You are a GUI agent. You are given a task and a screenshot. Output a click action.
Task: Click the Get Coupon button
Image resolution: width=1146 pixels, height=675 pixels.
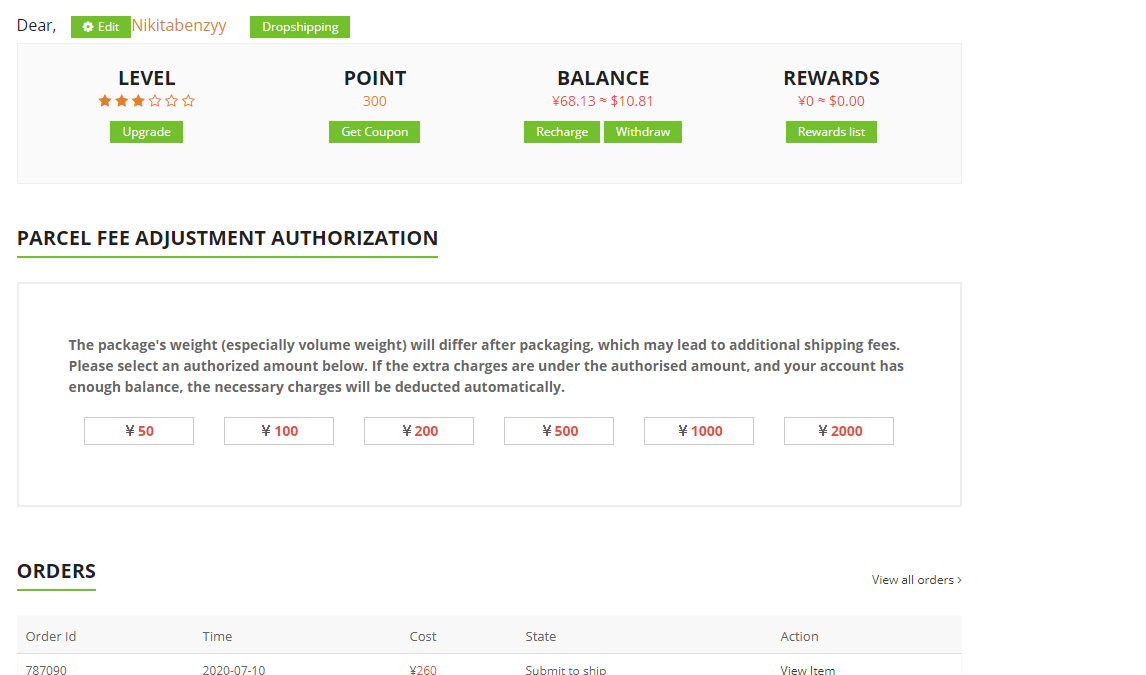374,132
